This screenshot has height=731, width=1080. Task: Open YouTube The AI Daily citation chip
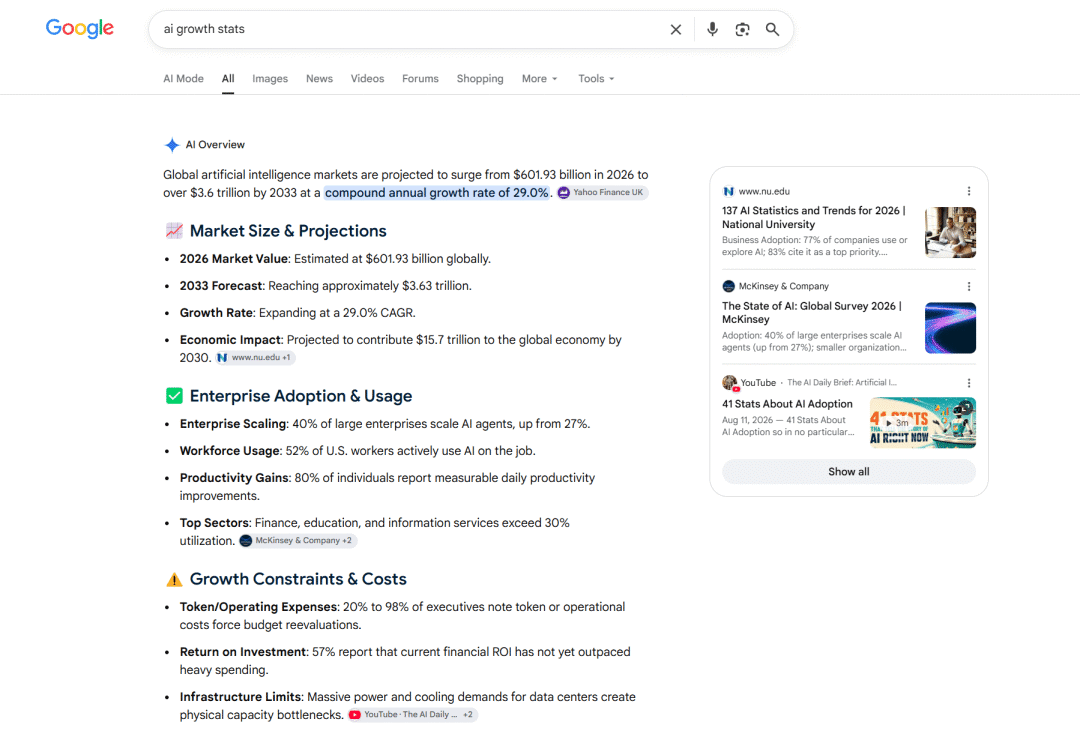pos(412,714)
